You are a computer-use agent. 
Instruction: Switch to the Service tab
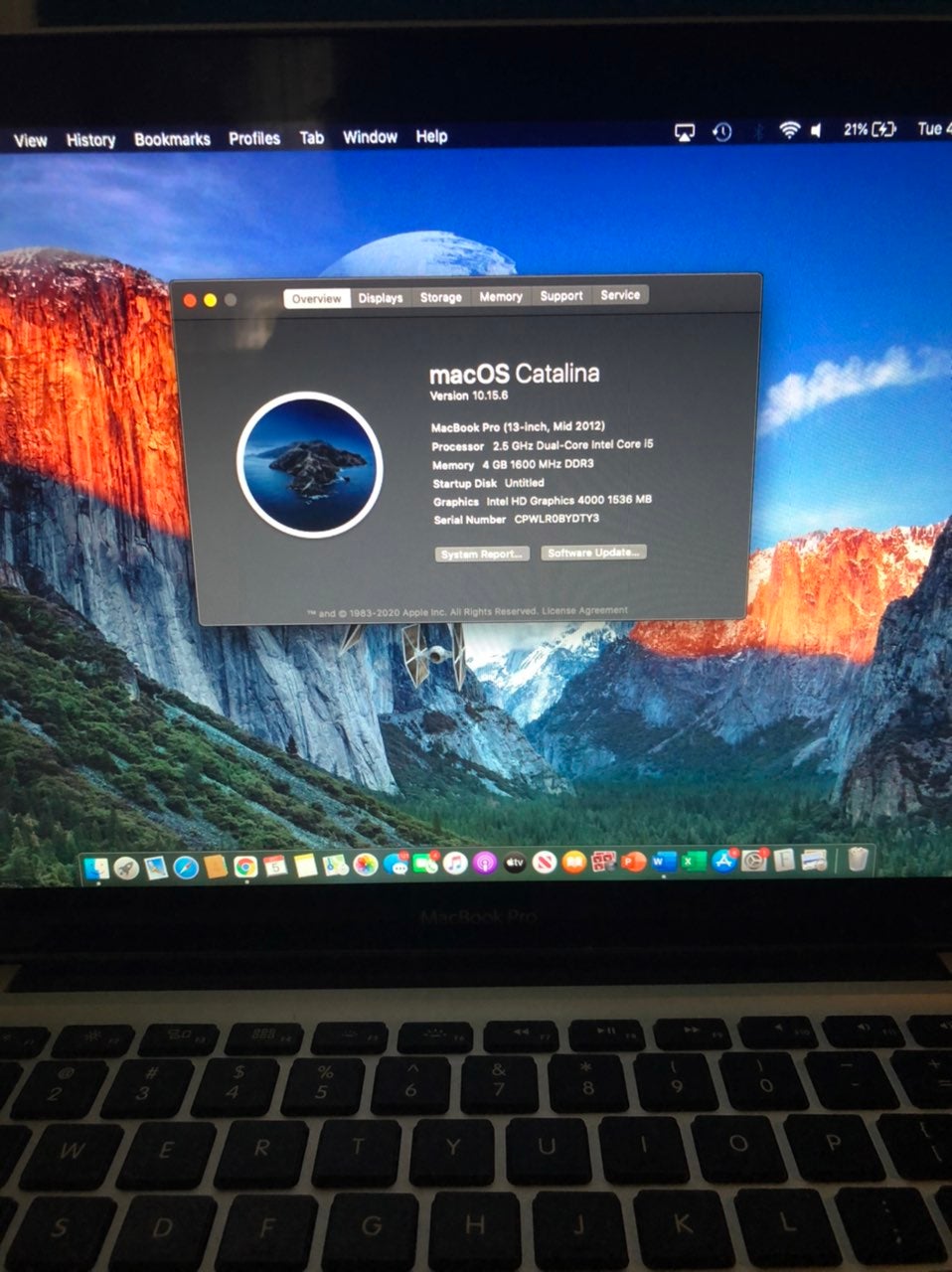(x=620, y=294)
